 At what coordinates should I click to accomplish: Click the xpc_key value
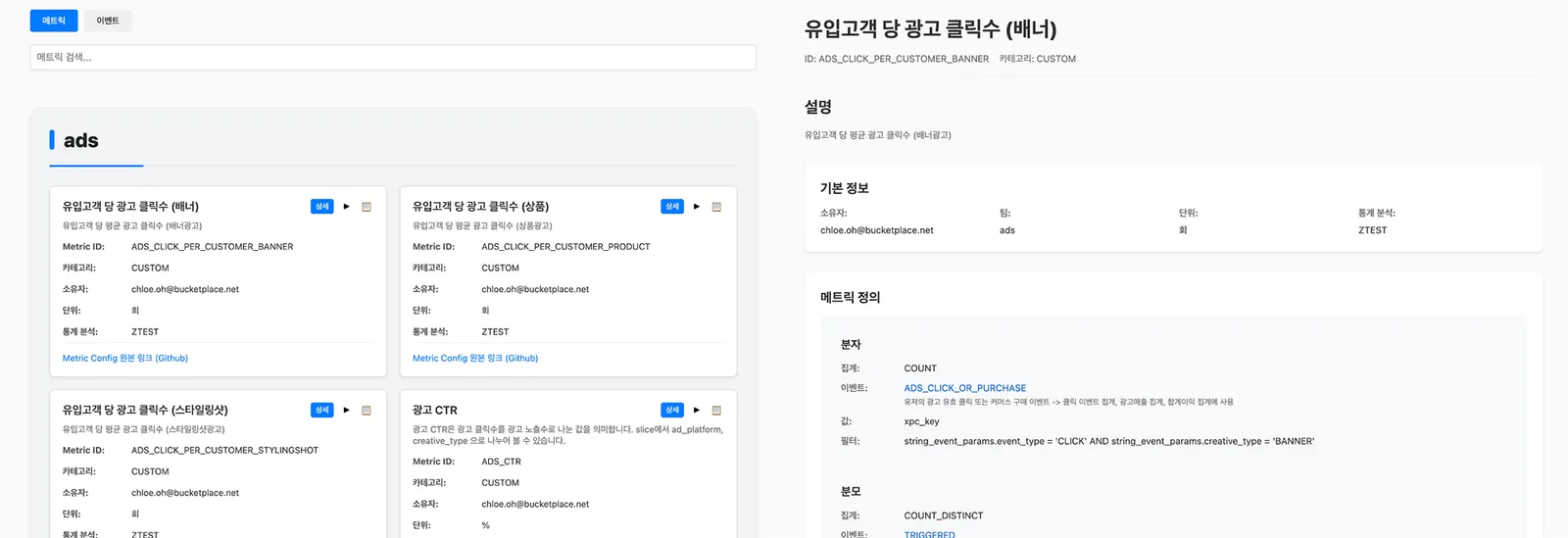922,421
